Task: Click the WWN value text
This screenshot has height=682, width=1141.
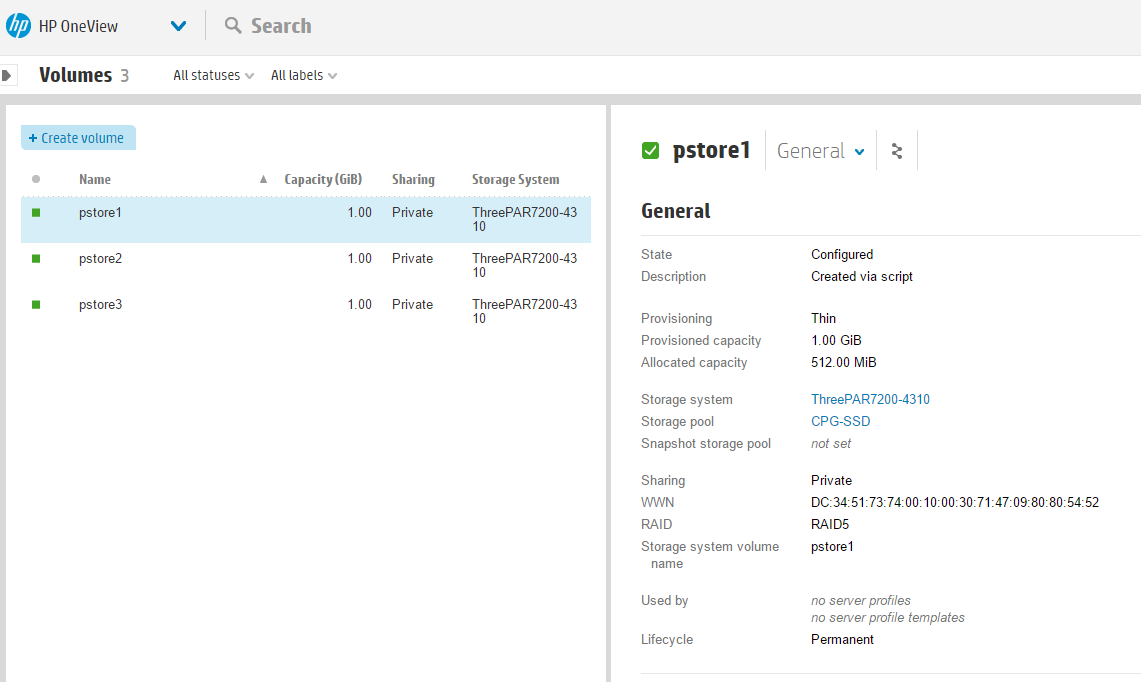Action: (955, 502)
